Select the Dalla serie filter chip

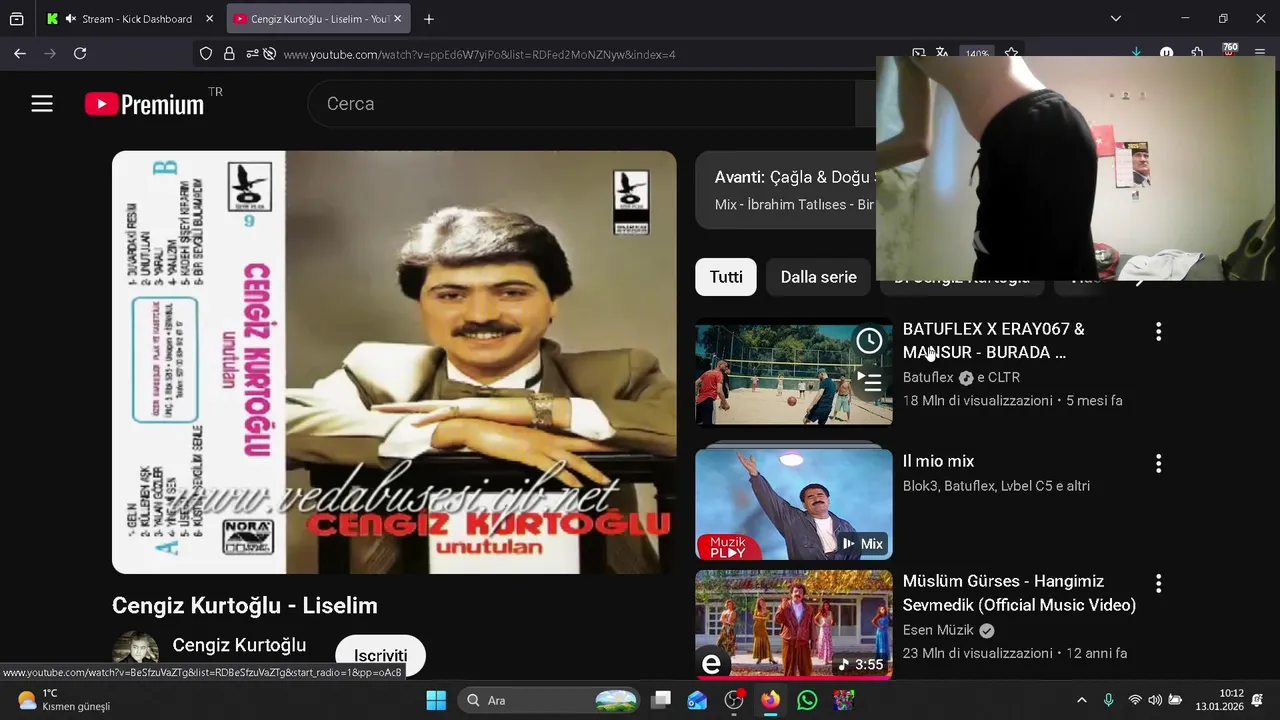(818, 277)
